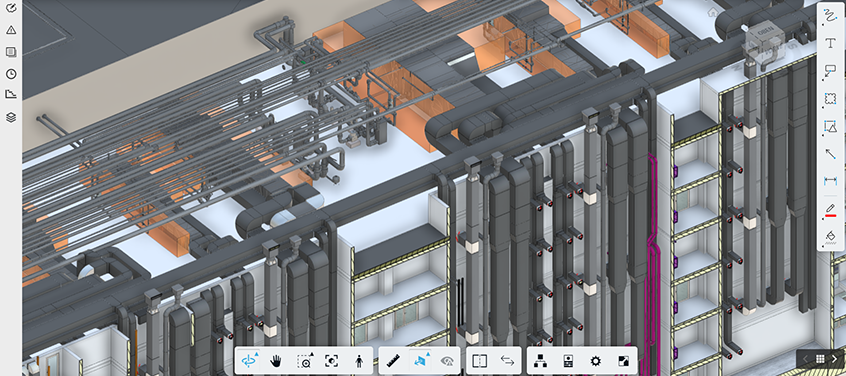Image resolution: width=846 pixels, height=376 pixels.
Task: Activate the Section analysis tool
Action: pyautogui.click(x=421, y=361)
